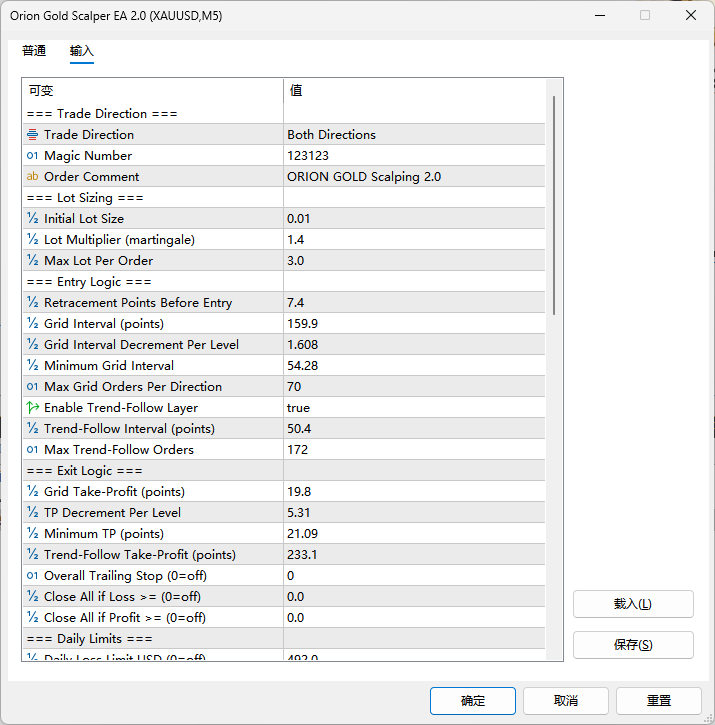Close the Orion Gold Scalper EA dialog
The height and width of the screenshot is (725, 715).
tap(691, 15)
